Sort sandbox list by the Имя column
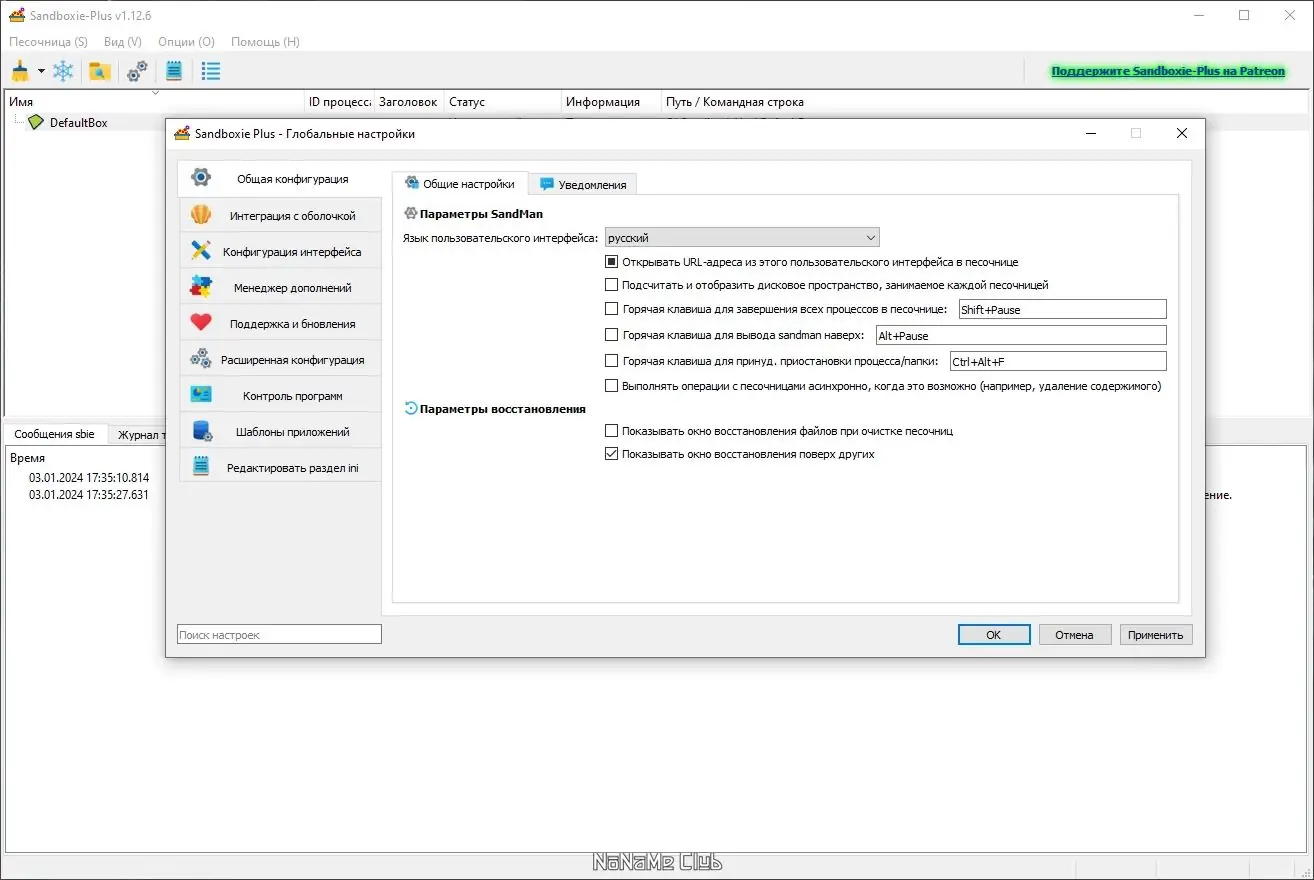This screenshot has height=880, width=1314. pyautogui.click(x=155, y=102)
